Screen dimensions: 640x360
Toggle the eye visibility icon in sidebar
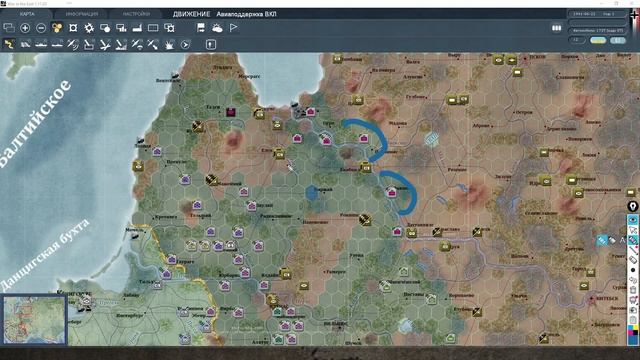click(x=633, y=220)
